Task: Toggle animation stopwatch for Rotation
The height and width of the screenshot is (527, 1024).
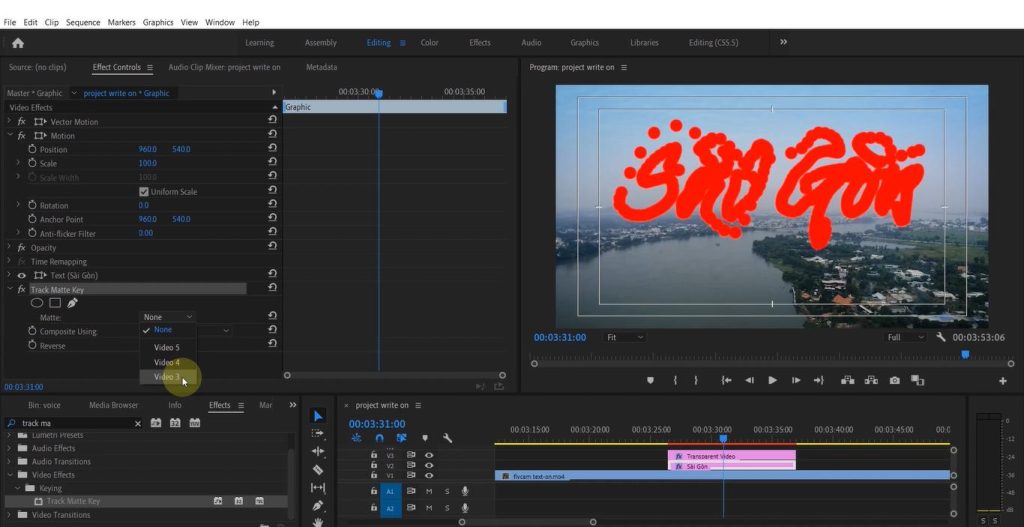Action: pyautogui.click(x=32, y=205)
